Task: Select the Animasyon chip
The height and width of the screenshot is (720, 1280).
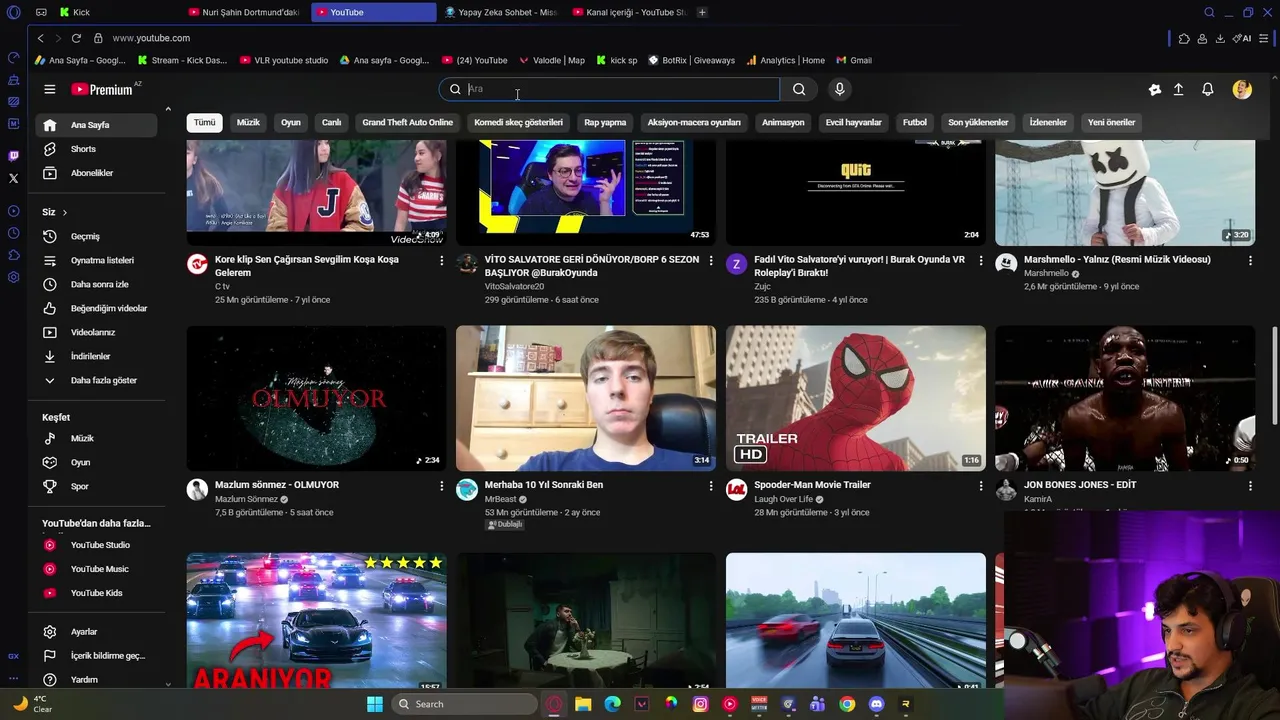Action: 783,123
